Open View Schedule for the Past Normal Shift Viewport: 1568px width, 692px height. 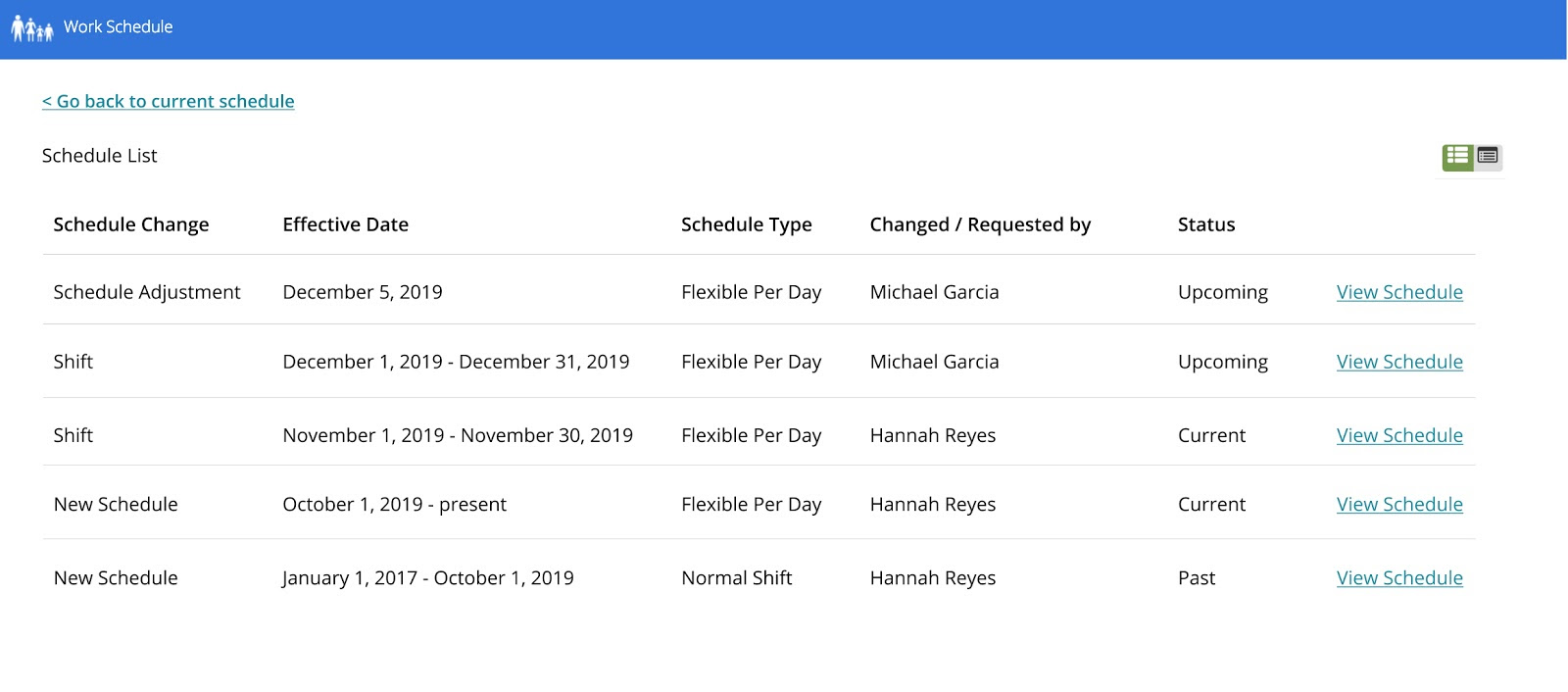point(1399,578)
